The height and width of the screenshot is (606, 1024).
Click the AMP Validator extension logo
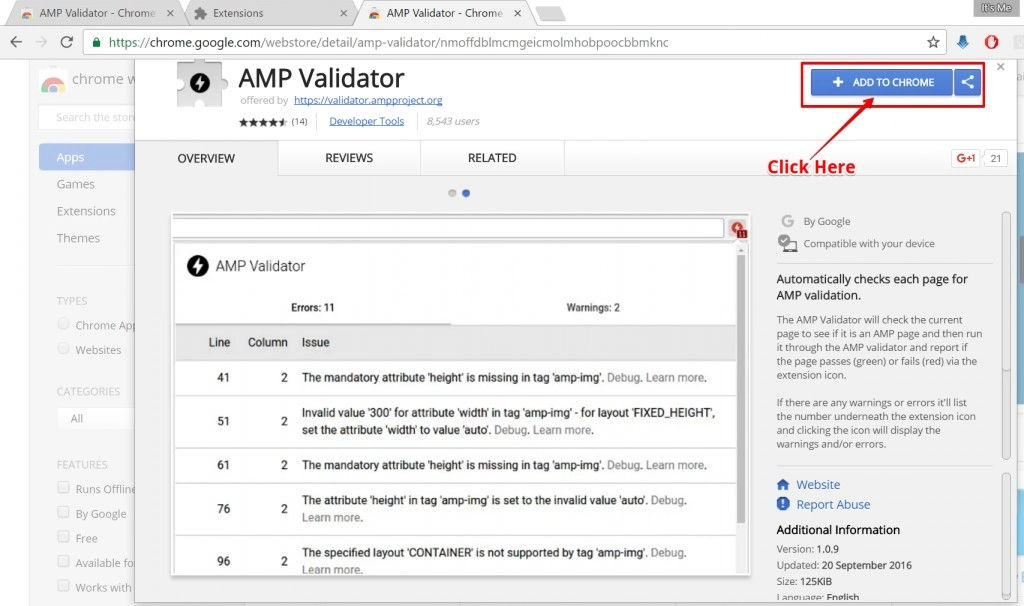[201, 85]
